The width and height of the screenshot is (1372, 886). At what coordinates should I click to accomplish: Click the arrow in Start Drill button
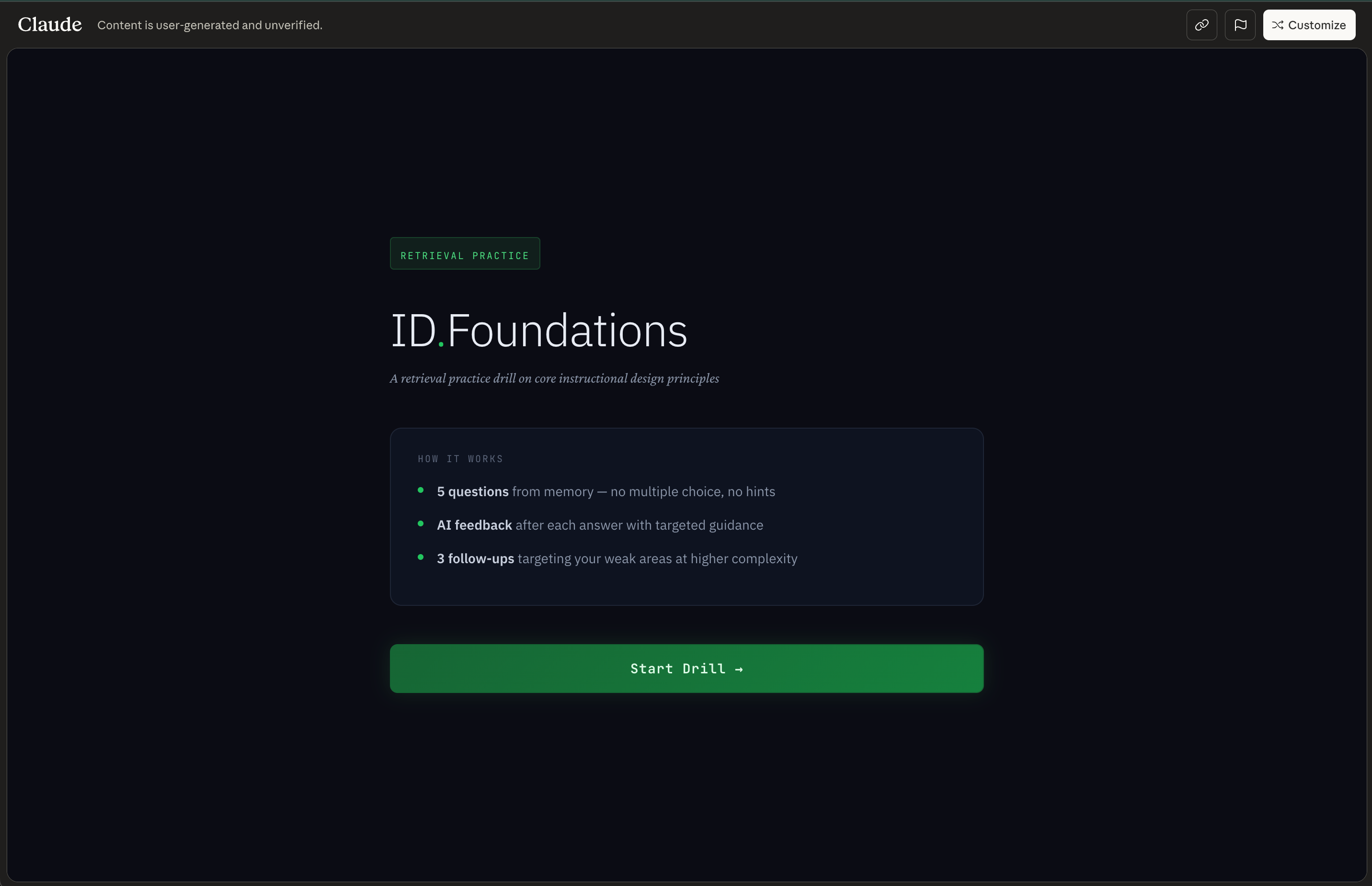739,669
